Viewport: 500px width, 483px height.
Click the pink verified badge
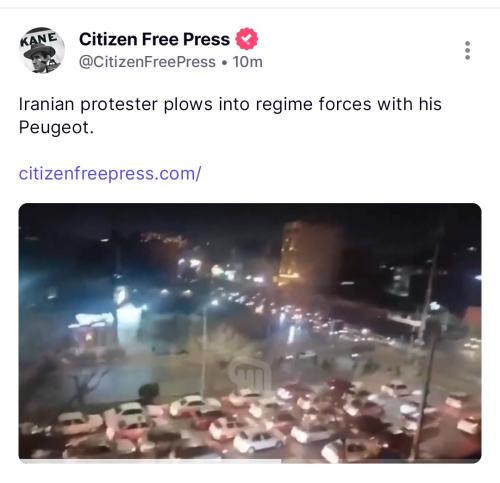247,39
